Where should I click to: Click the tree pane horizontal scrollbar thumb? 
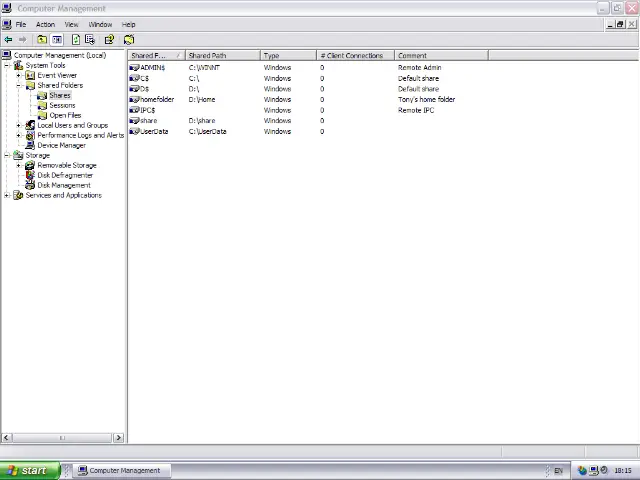tap(62, 438)
